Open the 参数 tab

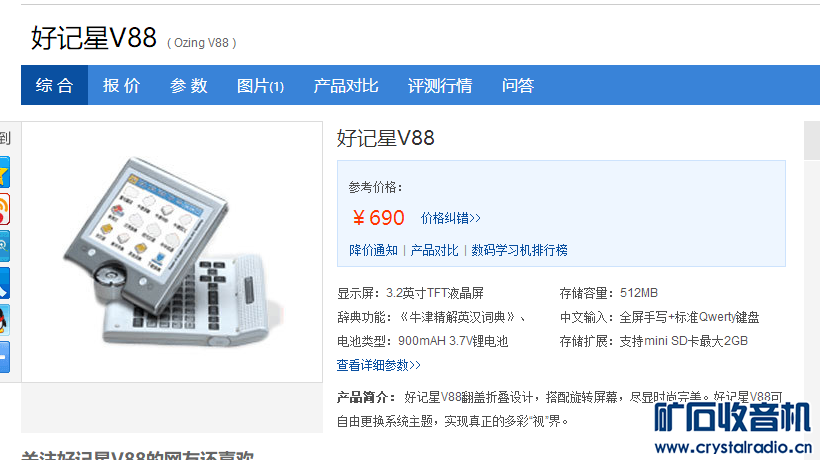click(x=188, y=85)
